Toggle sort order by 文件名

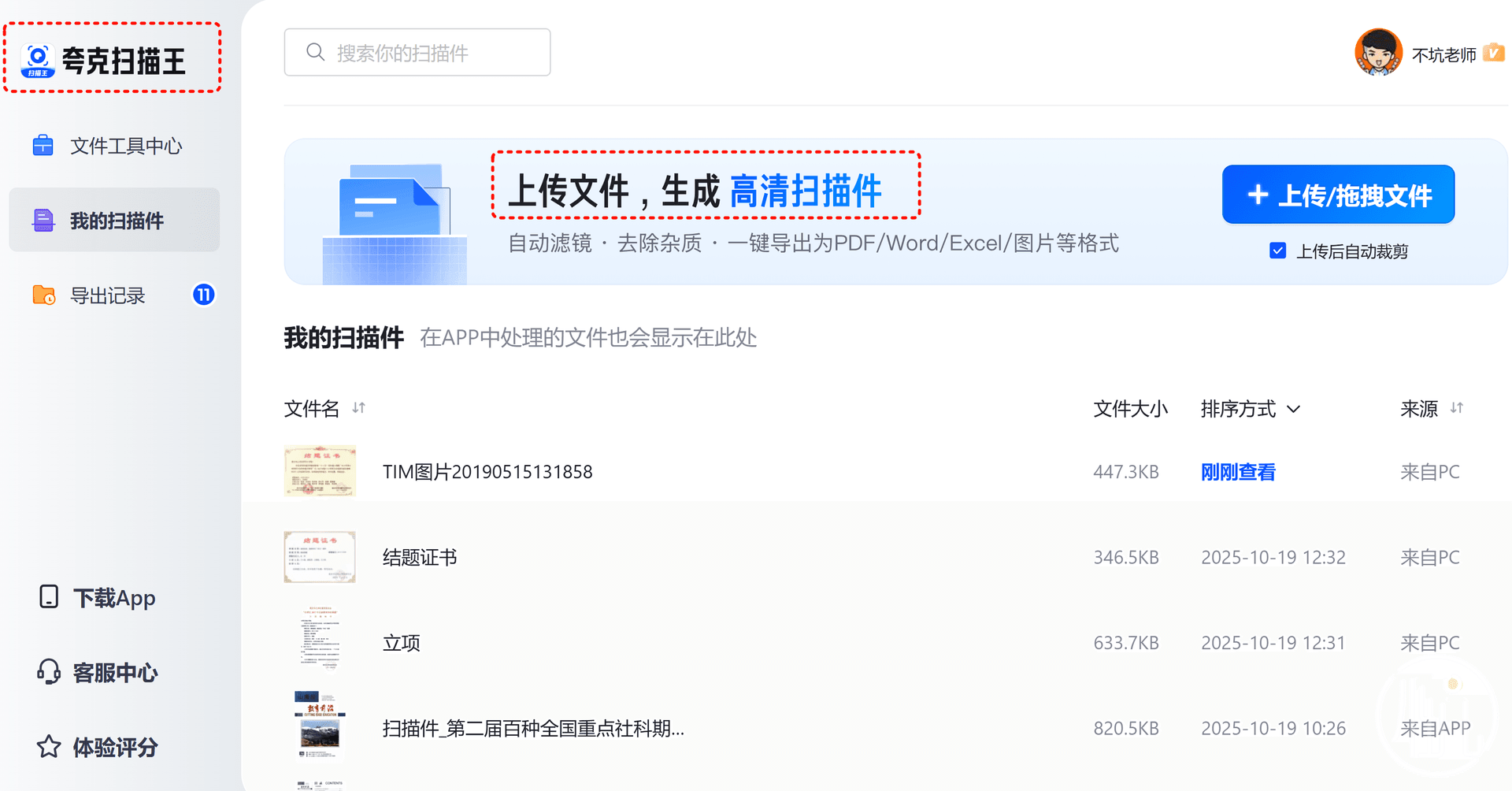coord(359,408)
